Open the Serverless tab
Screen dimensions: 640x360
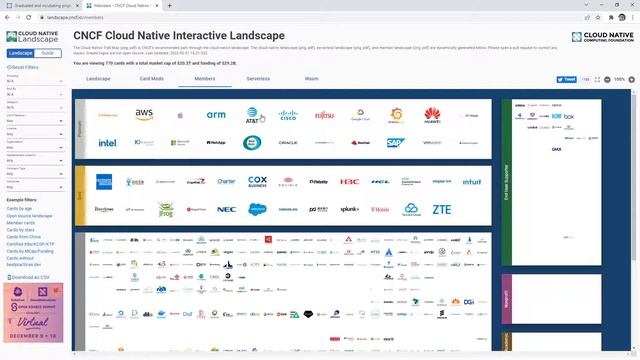(258, 78)
